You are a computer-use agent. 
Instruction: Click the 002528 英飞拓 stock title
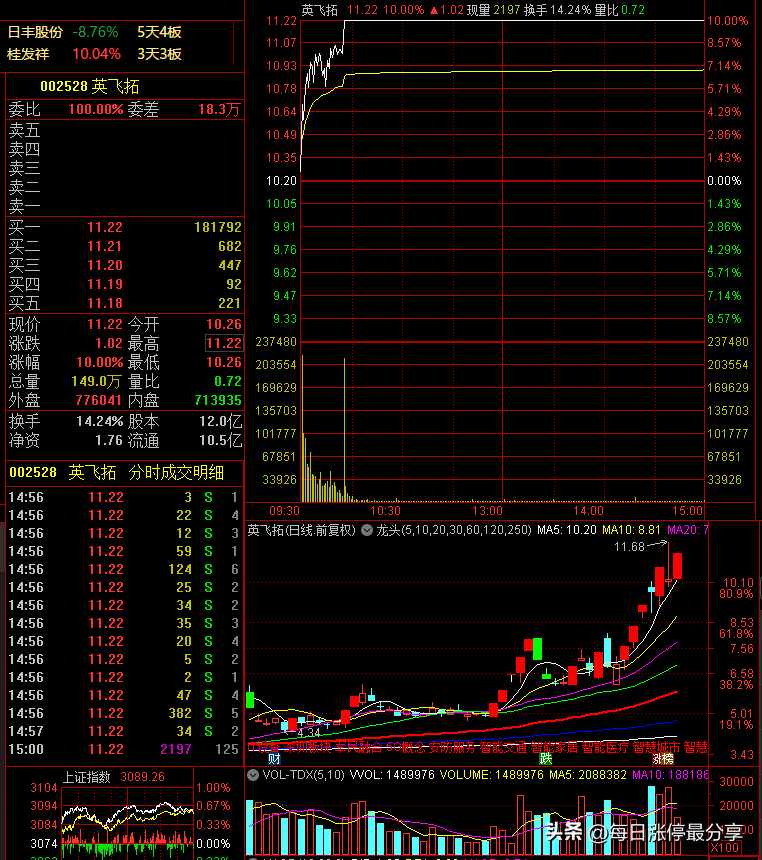89,87
